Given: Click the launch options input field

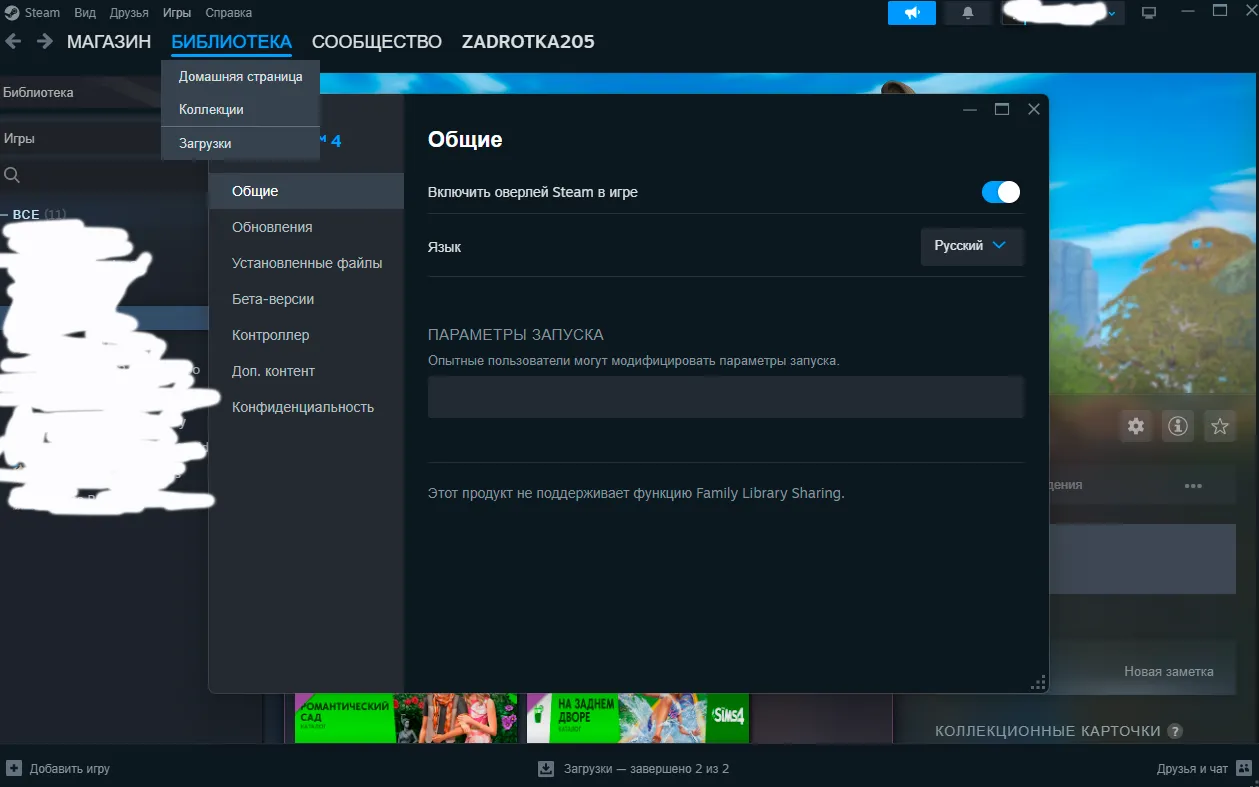Looking at the screenshot, I should (726, 397).
